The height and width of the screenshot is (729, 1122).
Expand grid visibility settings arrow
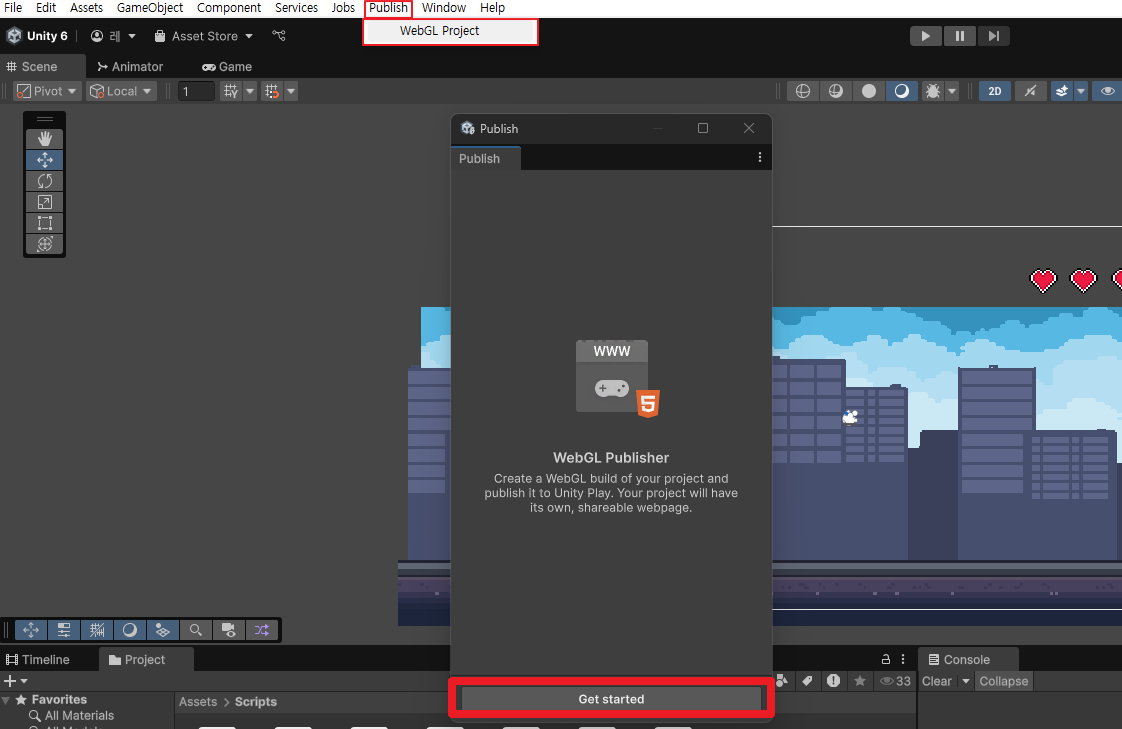tap(250, 91)
